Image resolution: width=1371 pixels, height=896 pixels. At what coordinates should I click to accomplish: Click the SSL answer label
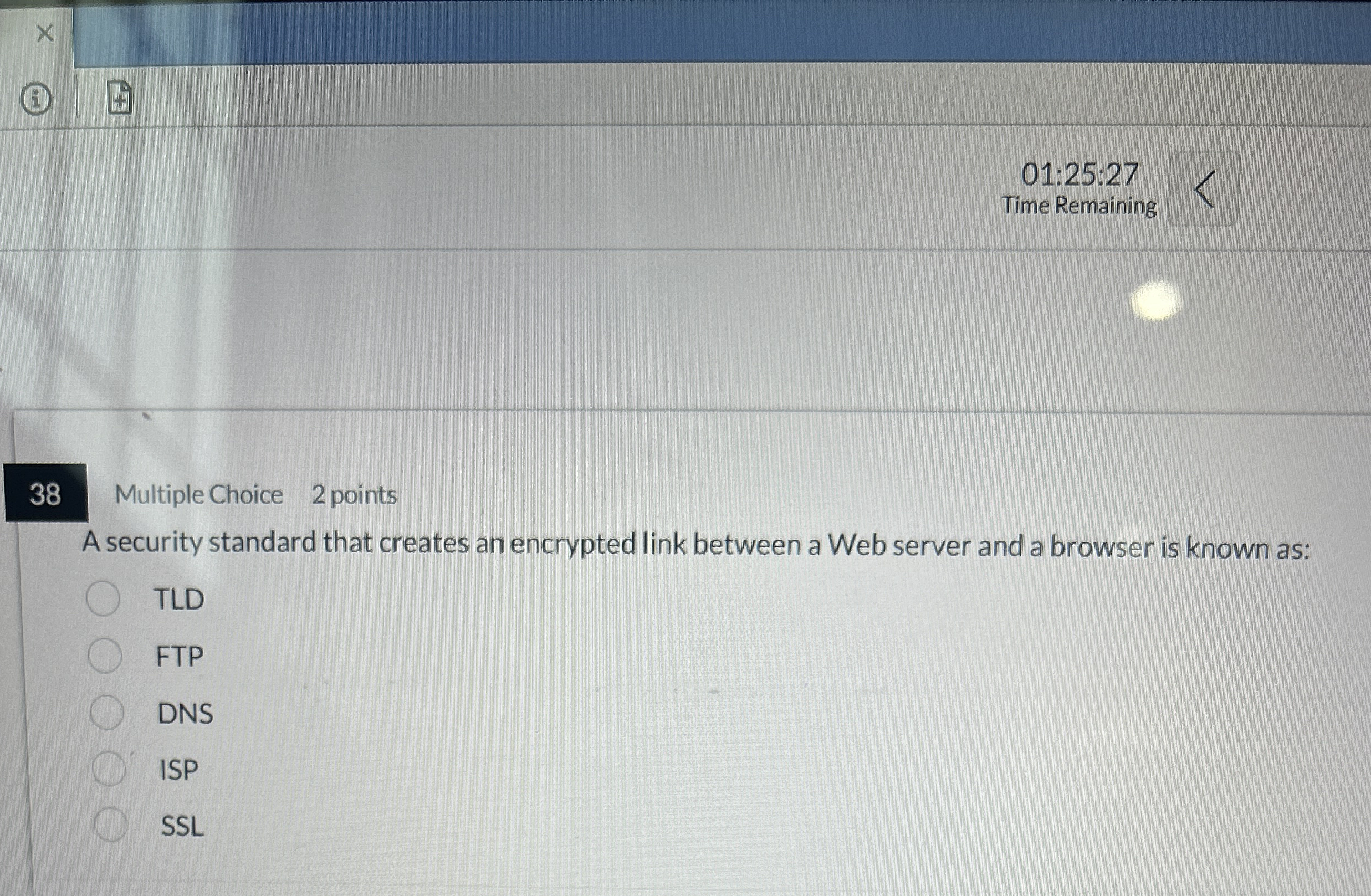coord(182,827)
